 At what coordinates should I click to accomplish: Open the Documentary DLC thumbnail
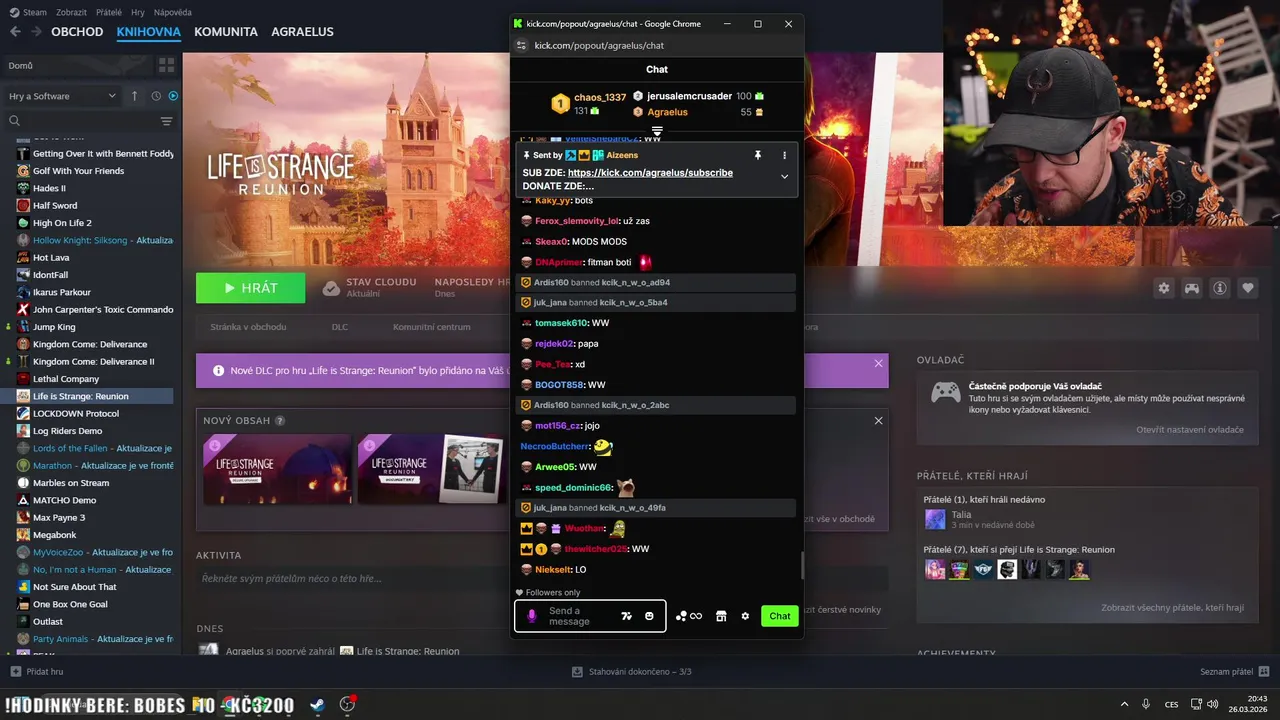430,469
